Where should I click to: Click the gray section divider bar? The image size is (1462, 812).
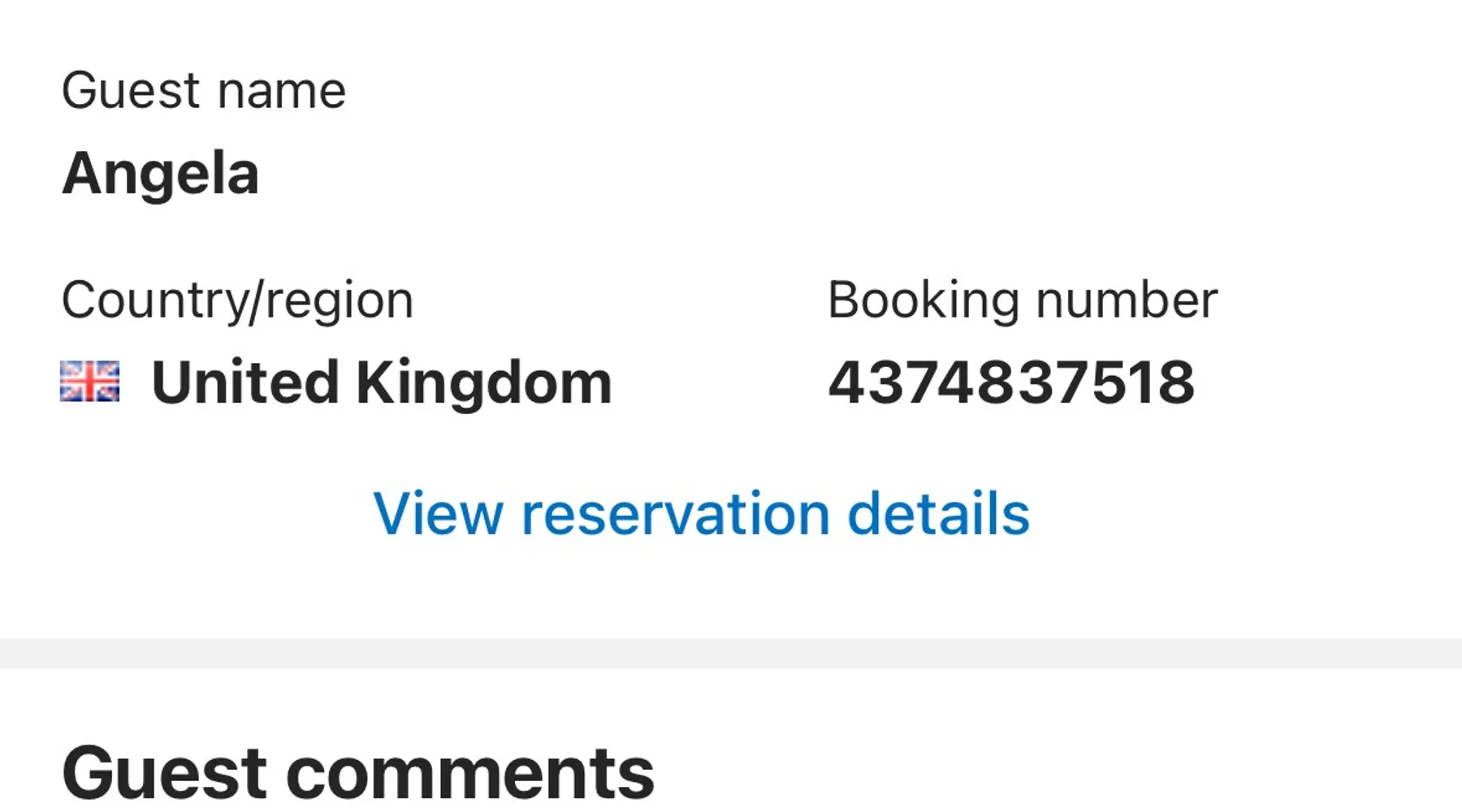[731, 653]
